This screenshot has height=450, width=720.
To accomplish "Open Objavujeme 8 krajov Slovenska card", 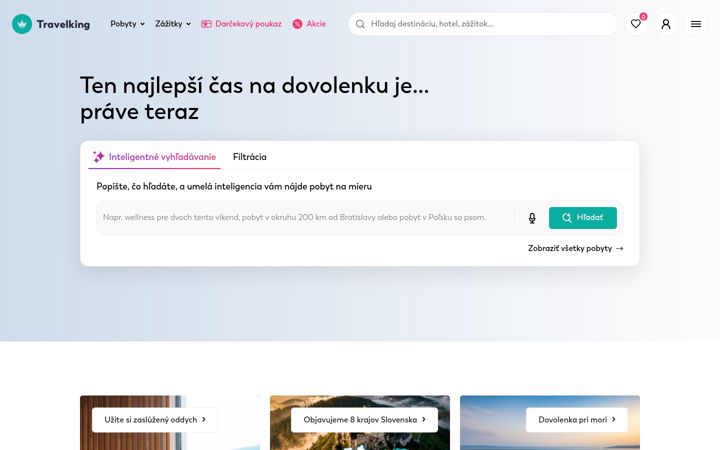I will click(x=364, y=420).
